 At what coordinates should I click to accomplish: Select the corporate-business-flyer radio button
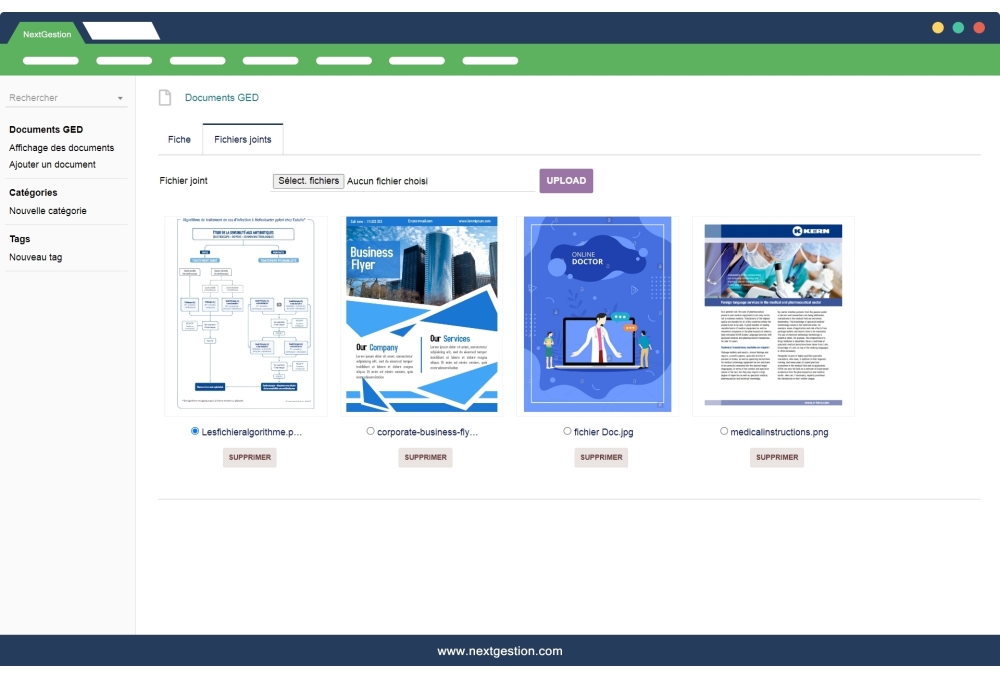coord(371,432)
